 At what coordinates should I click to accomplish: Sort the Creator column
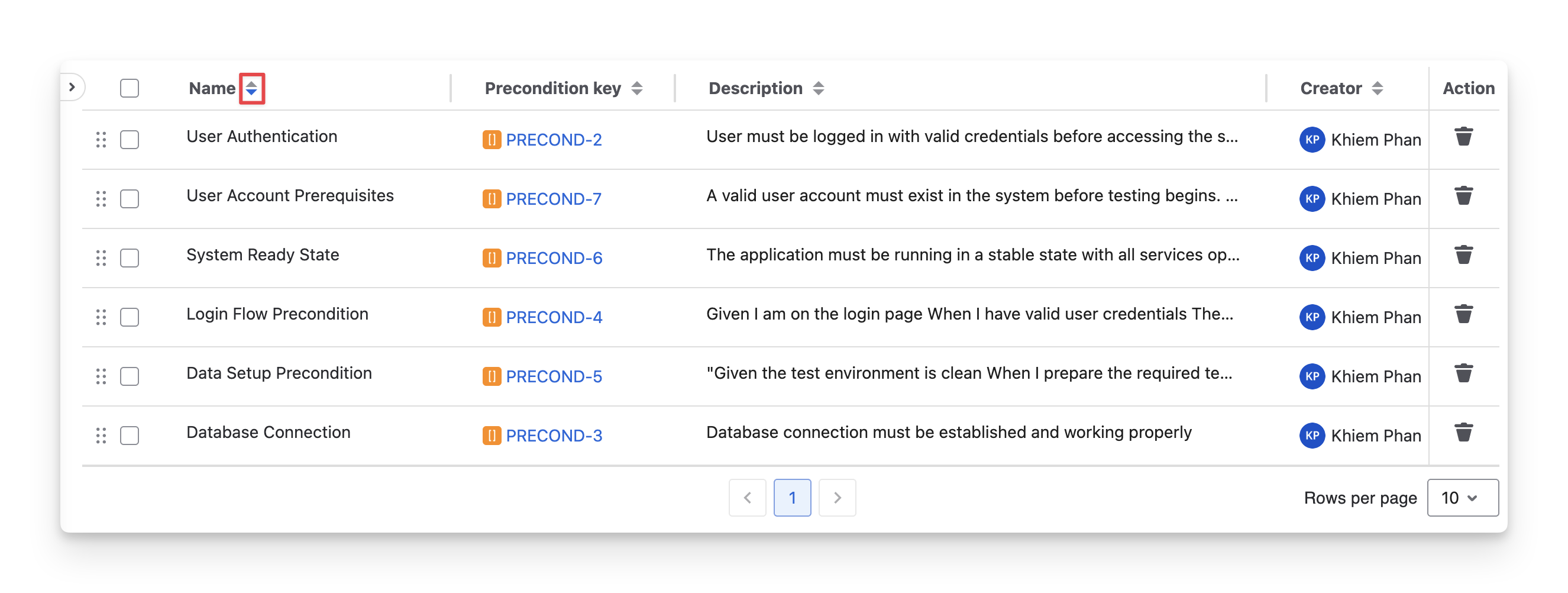pos(1377,89)
